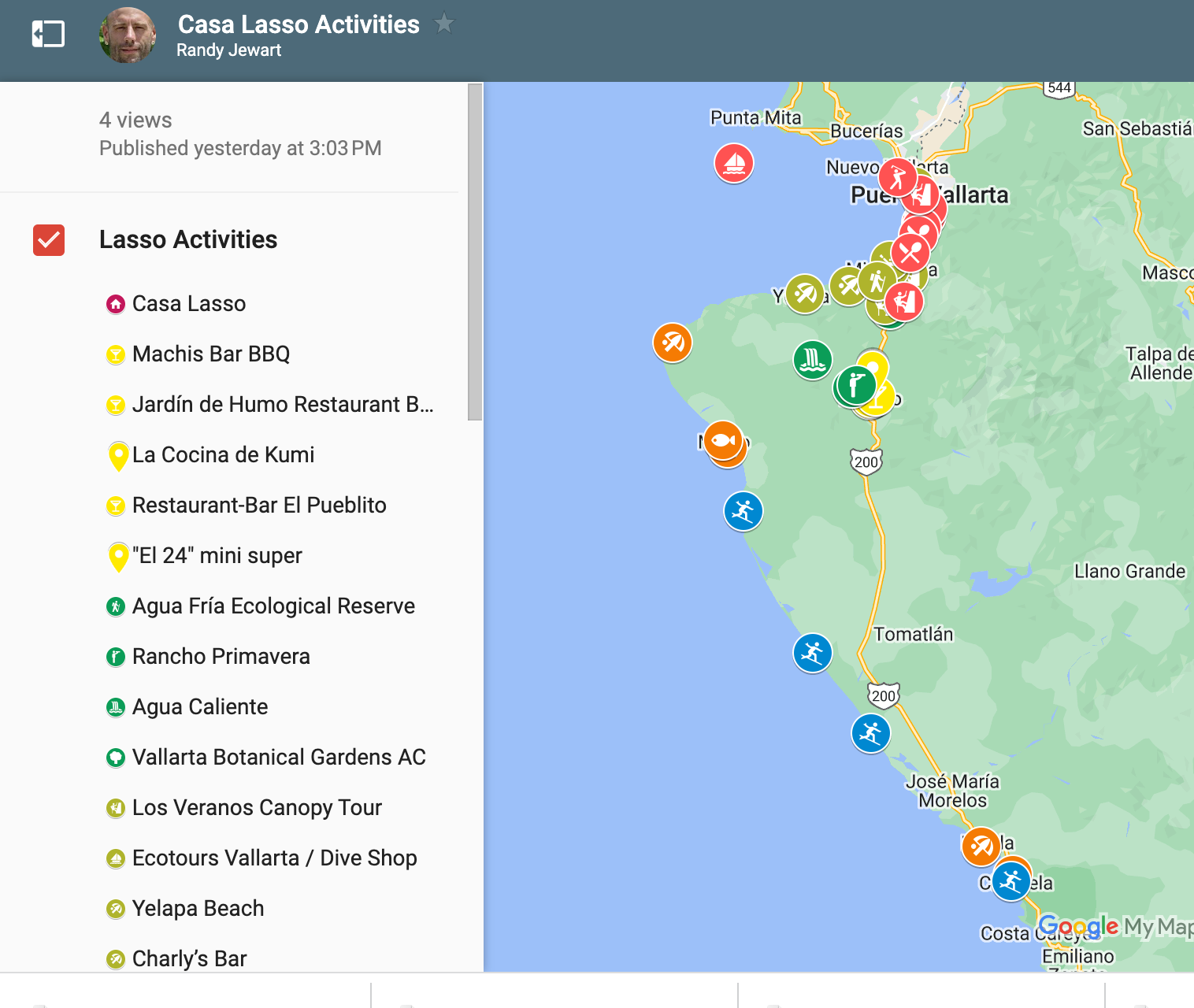Open Restaurant-Bar El Pueblito entry

[x=259, y=505]
